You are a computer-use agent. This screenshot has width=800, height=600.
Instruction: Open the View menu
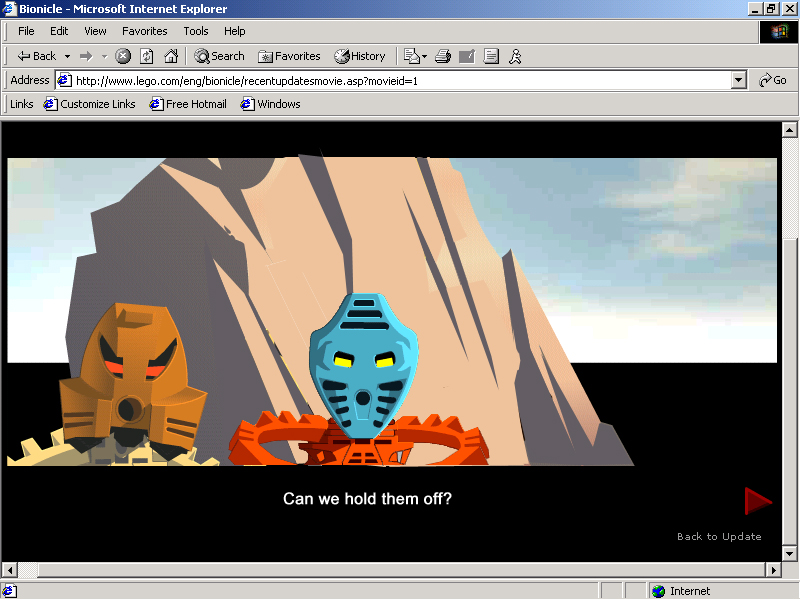click(x=95, y=31)
